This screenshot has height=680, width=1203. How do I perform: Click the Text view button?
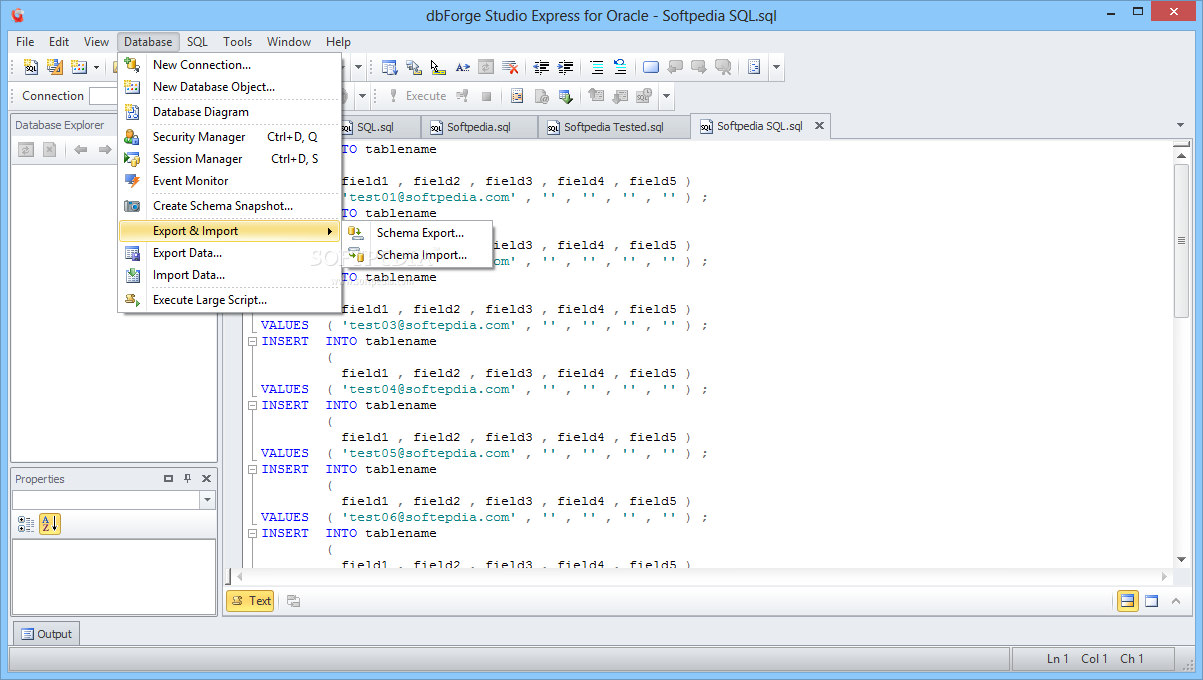coord(250,601)
